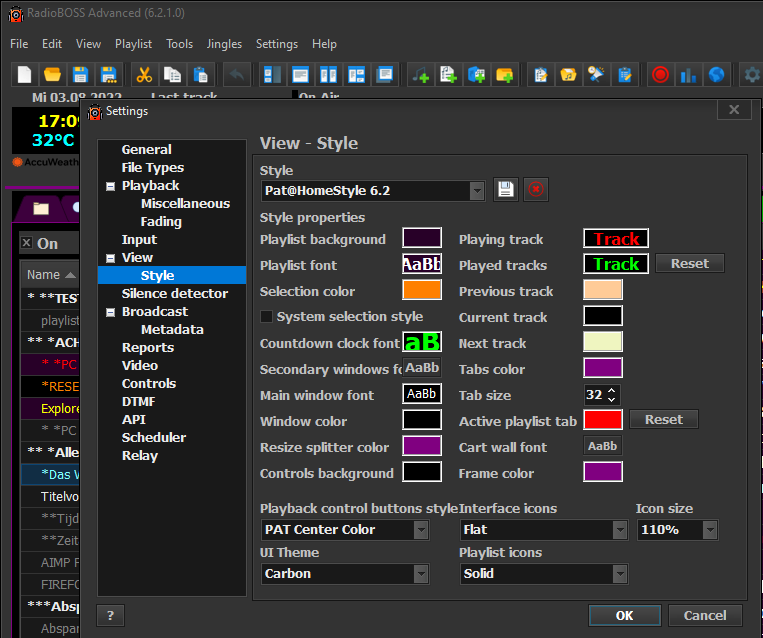Collapse the Playback tree node

click(111, 186)
